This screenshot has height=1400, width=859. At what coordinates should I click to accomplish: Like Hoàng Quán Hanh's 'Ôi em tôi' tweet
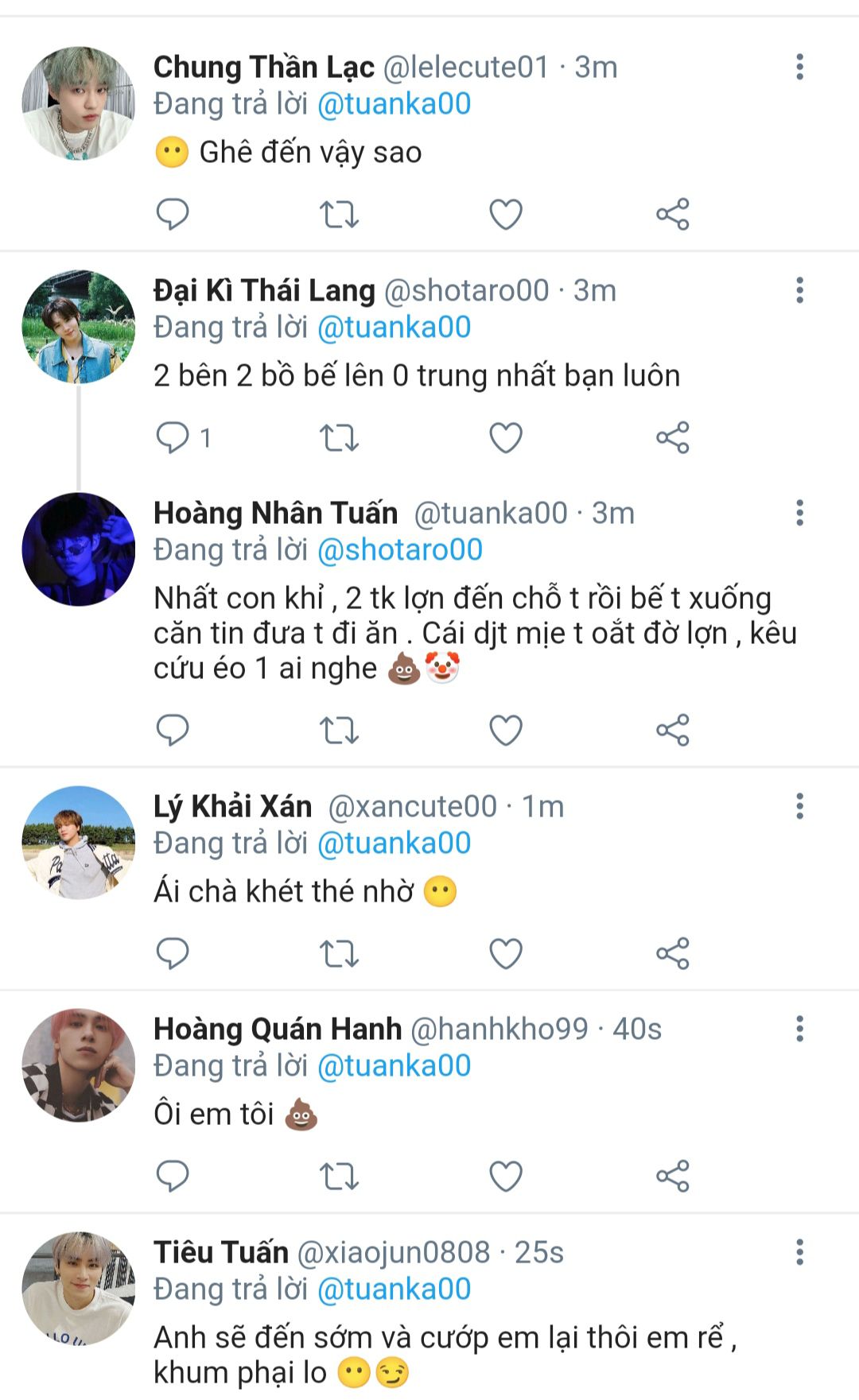[505, 1176]
